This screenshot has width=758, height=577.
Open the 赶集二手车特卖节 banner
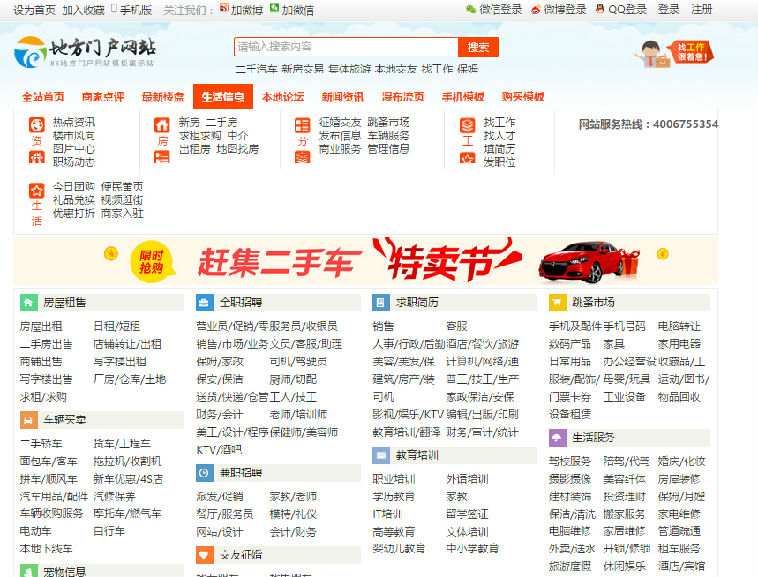[365, 260]
